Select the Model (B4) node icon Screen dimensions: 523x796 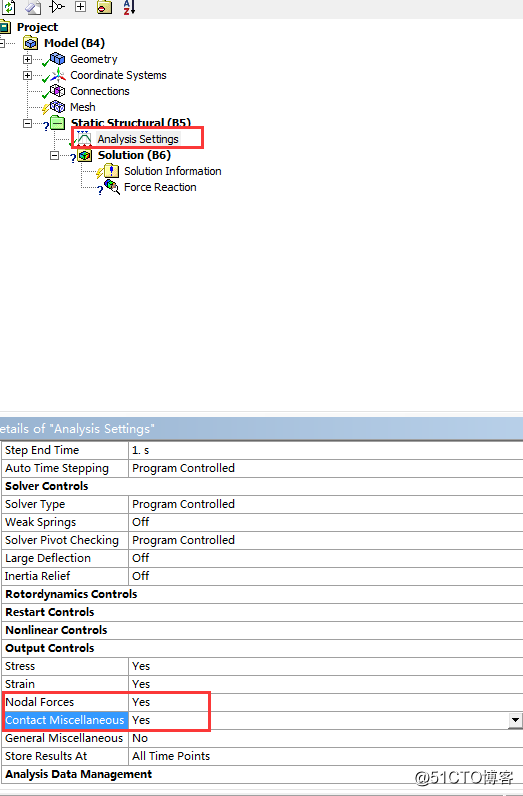(x=31, y=43)
